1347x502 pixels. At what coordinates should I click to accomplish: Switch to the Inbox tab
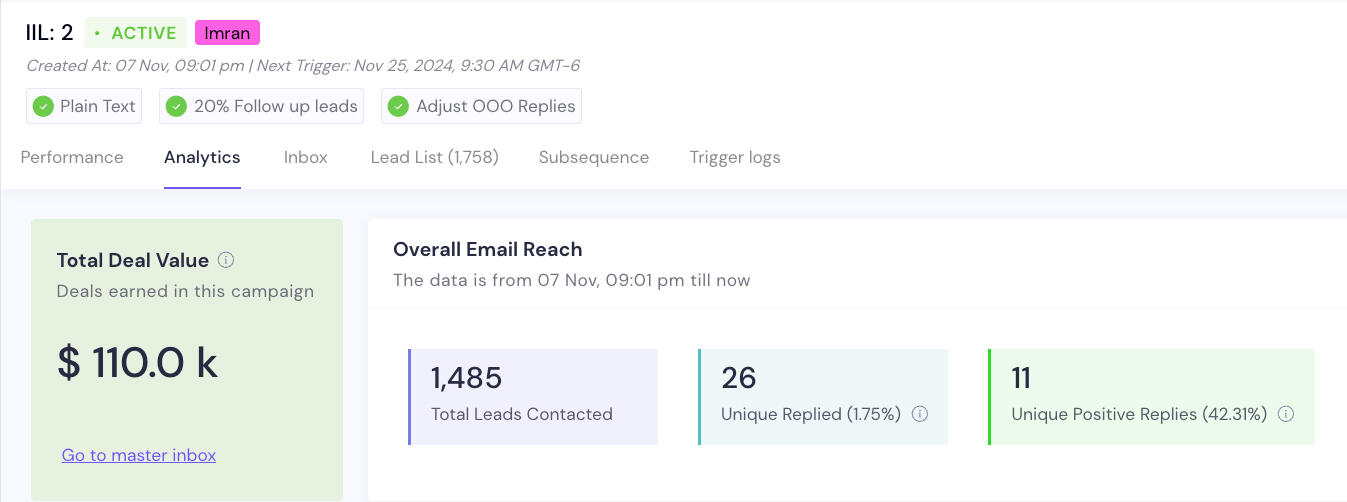click(x=305, y=157)
